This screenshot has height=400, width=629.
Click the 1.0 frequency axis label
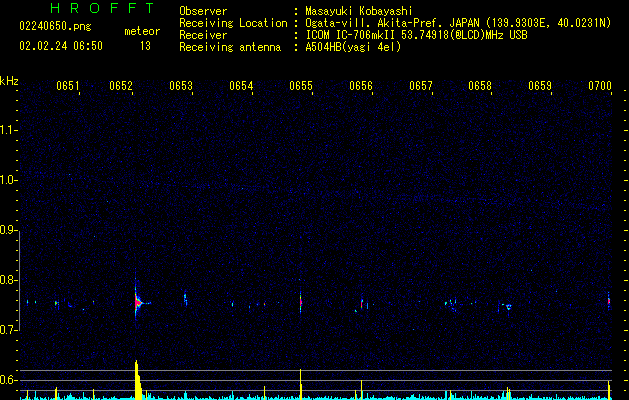(x=8, y=180)
